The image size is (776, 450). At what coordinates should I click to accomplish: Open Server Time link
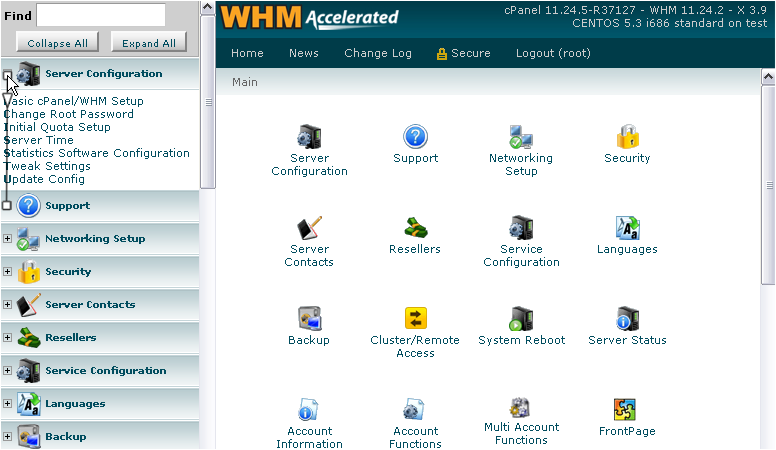point(39,140)
